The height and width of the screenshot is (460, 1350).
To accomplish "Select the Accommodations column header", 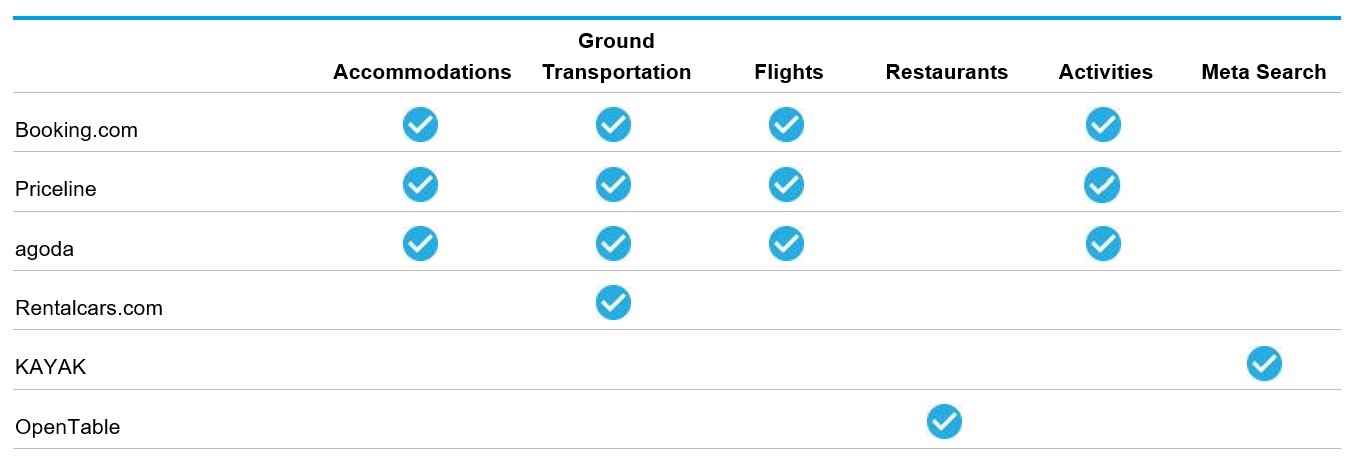I will click(422, 72).
